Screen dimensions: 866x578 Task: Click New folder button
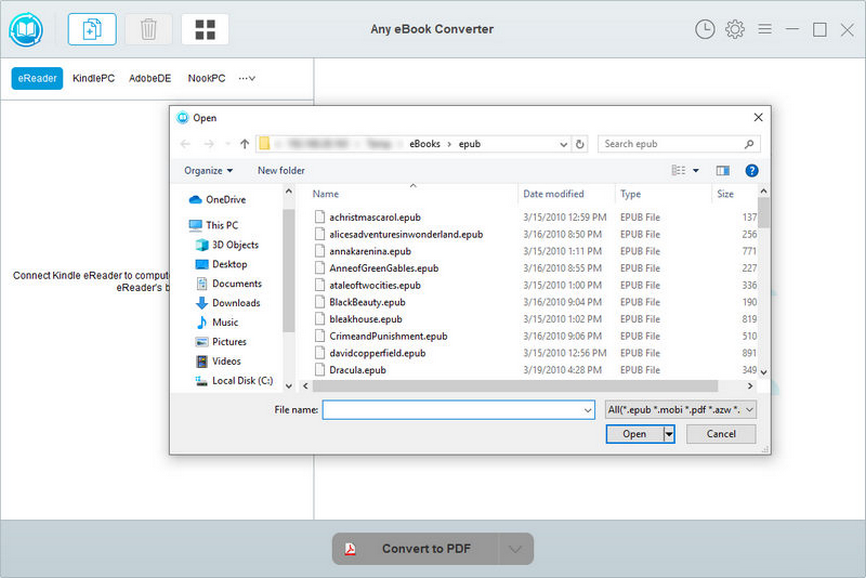coord(281,171)
